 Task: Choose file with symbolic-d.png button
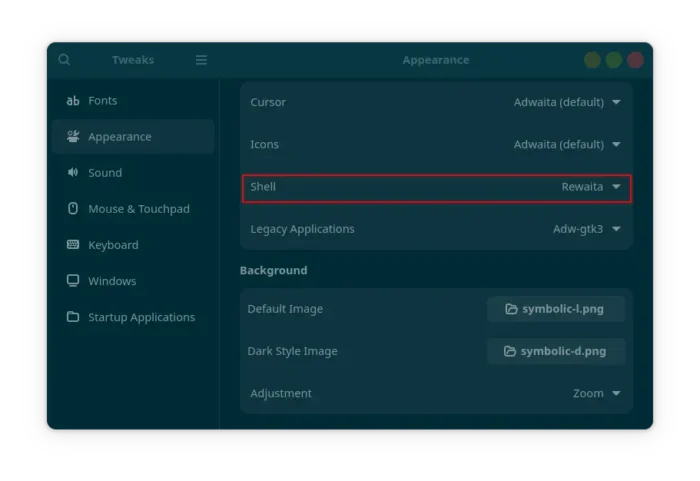(x=555, y=351)
